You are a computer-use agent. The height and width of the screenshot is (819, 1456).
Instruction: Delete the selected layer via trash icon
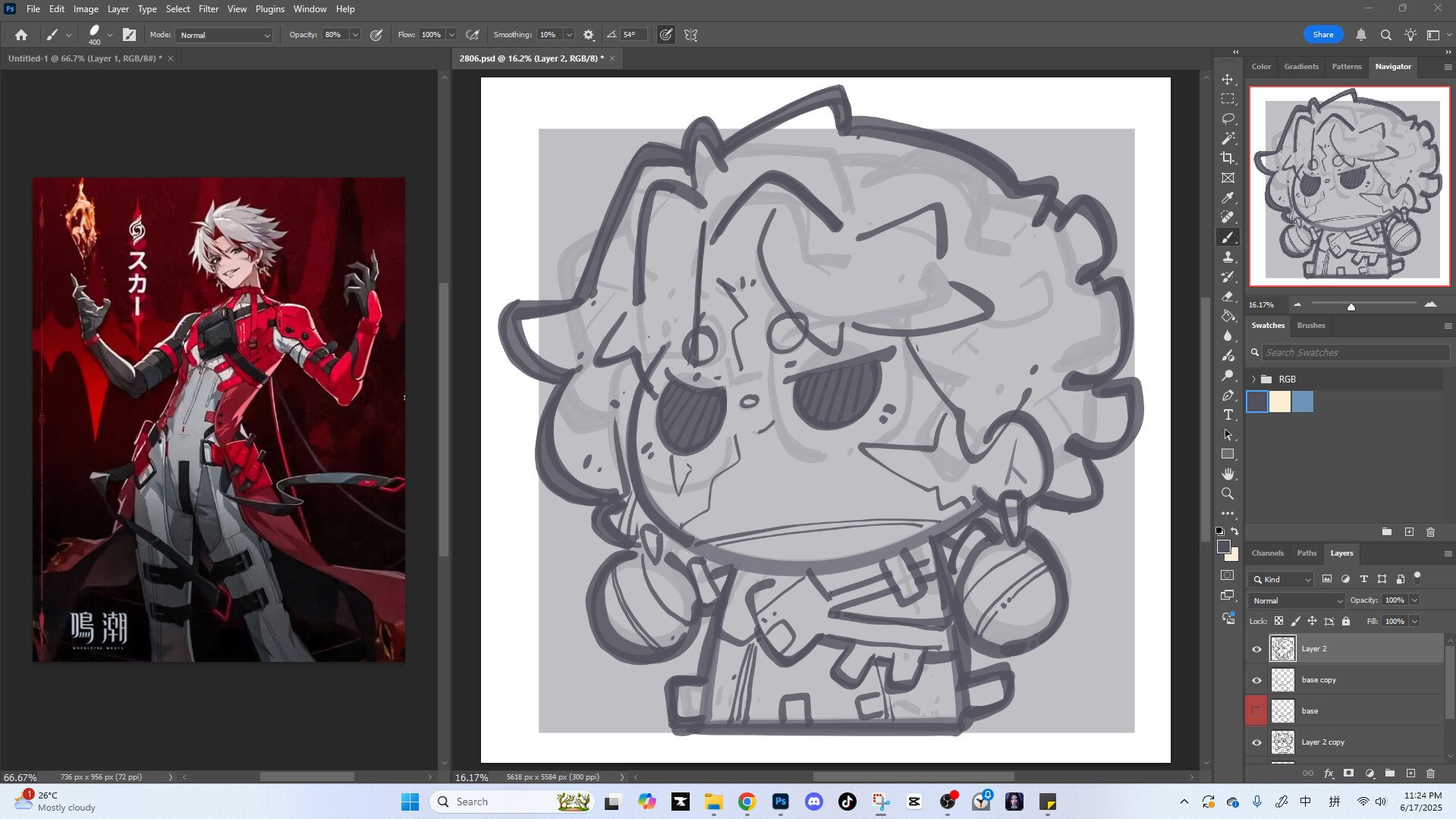tap(1430, 773)
